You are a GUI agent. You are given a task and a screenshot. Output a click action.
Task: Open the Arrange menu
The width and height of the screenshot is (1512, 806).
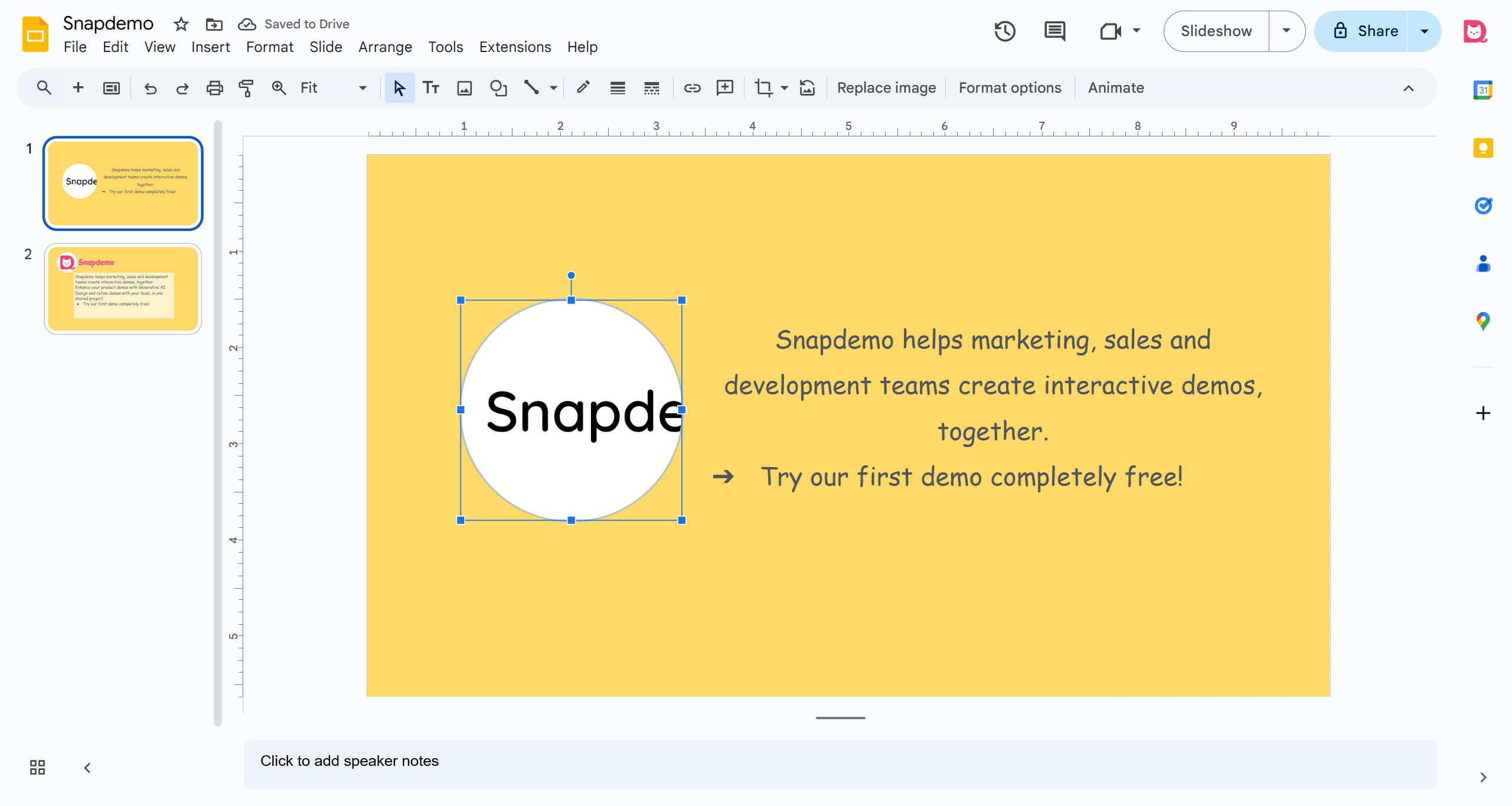click(x=385, y=47)
